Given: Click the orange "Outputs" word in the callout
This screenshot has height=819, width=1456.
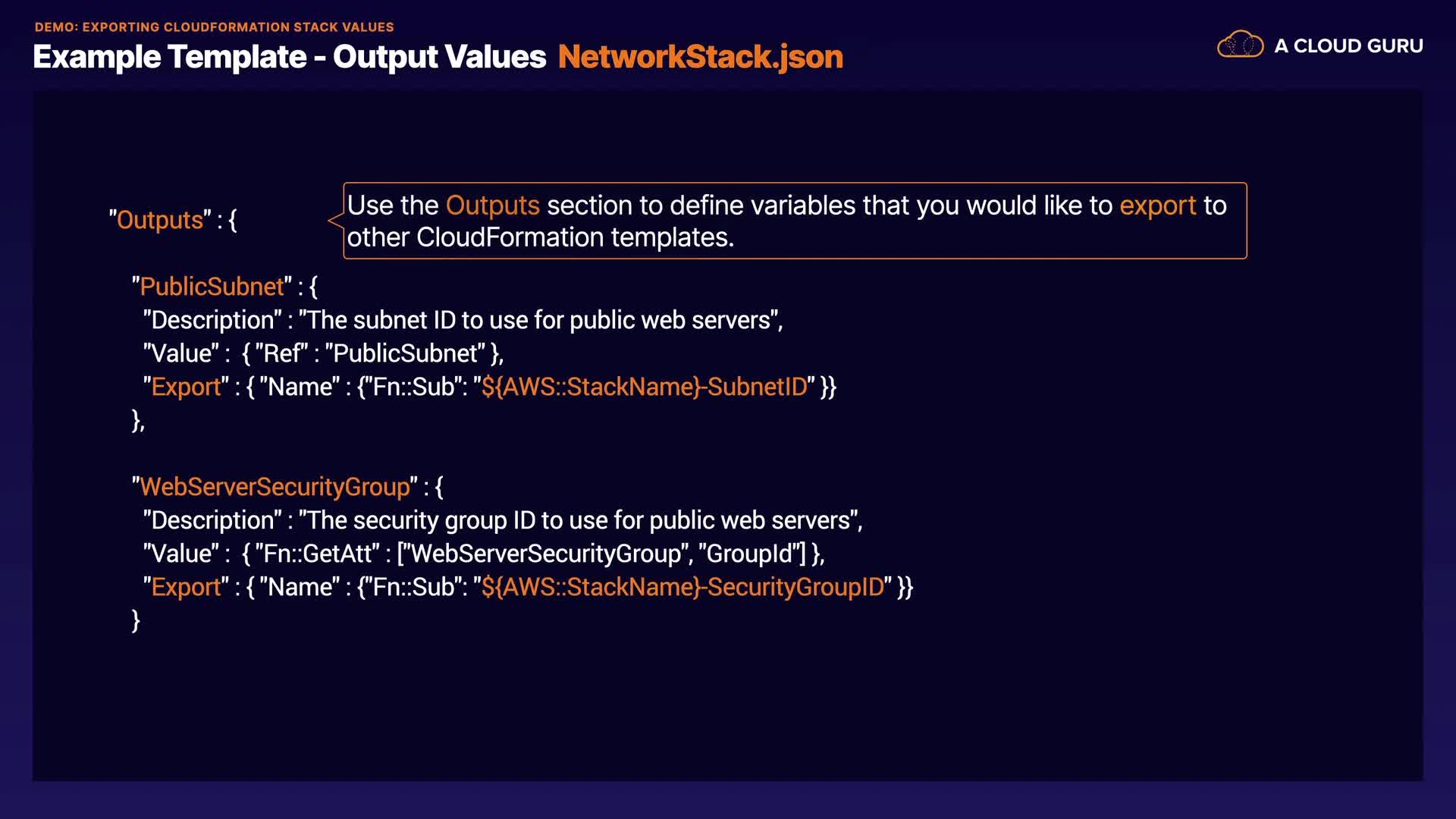Looking at the screenshot, I should pos(492,206).
